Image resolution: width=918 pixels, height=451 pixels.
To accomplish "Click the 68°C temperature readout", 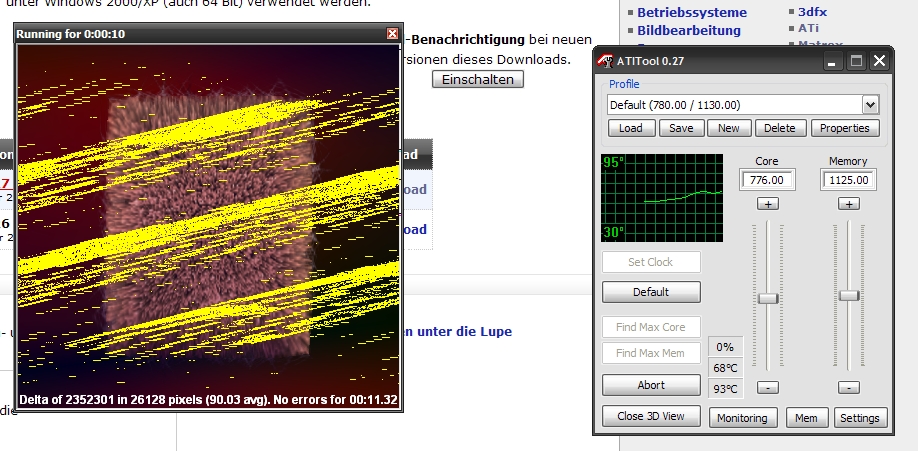I will point(725,368).
